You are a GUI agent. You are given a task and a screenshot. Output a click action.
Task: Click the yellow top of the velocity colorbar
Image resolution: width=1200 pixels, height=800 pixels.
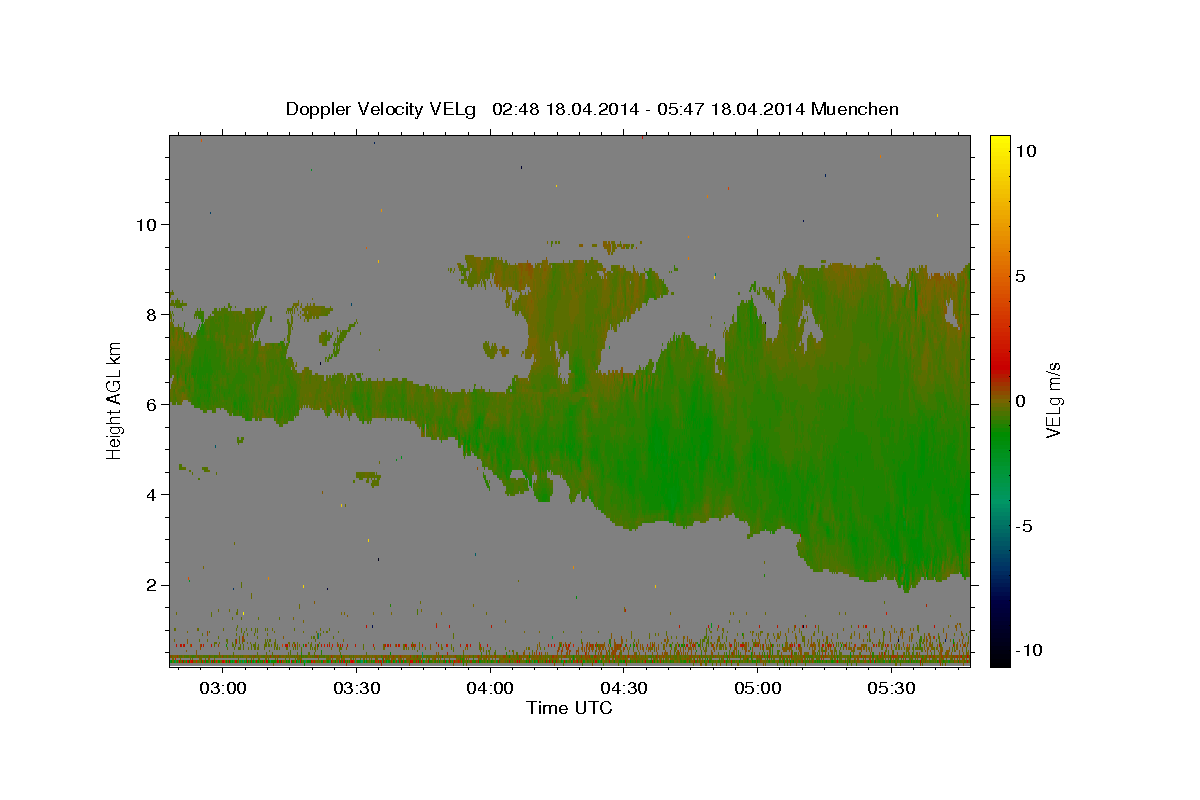click(1000, 142)
